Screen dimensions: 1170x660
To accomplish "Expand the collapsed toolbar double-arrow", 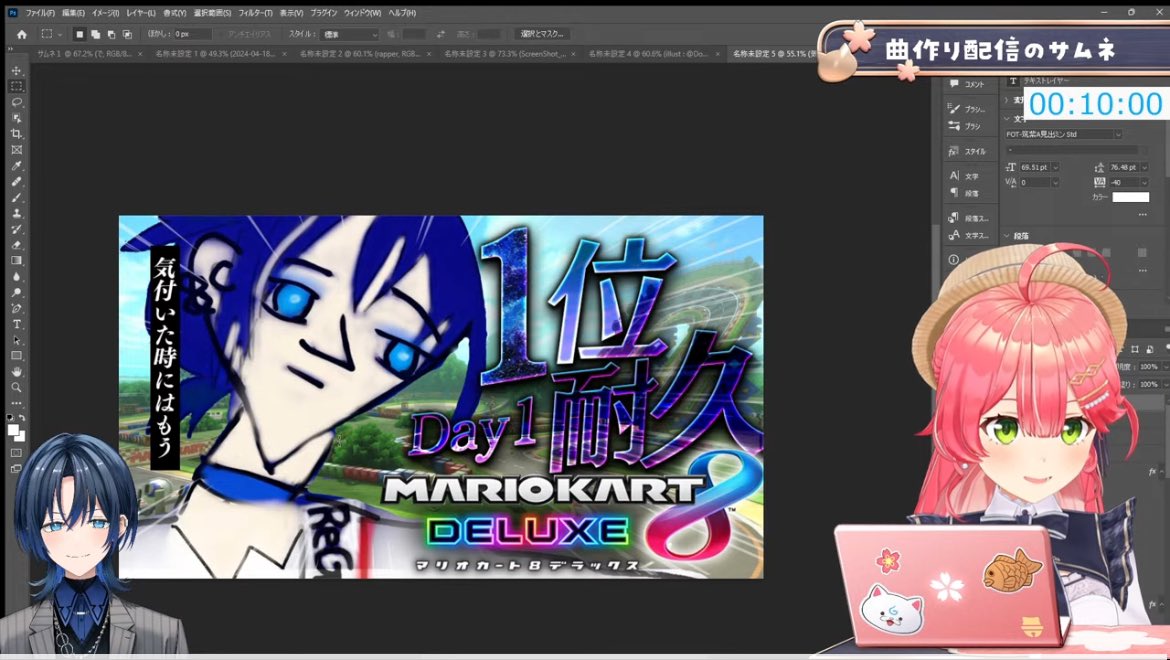I will [x=10, y=49].
